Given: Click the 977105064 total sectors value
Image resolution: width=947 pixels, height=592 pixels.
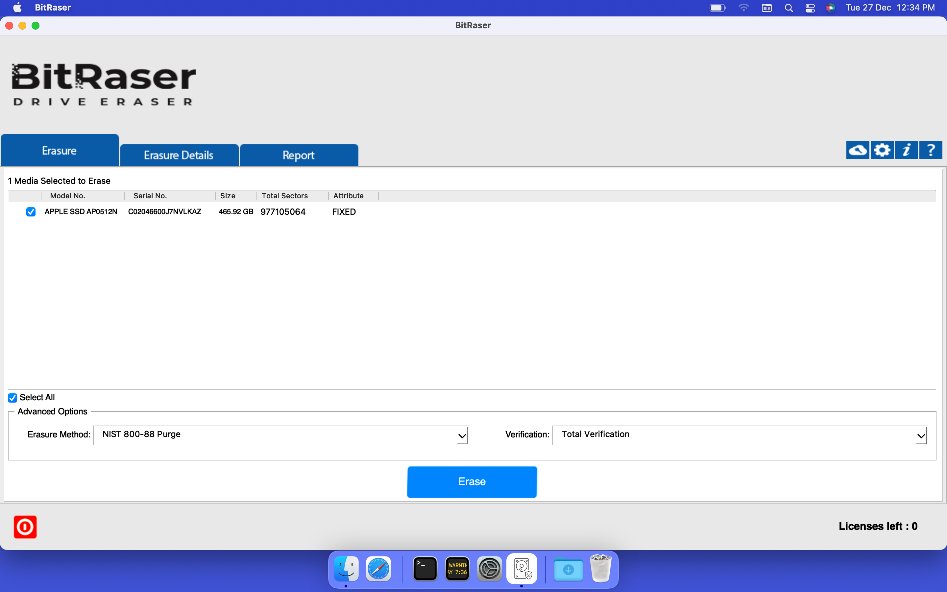Looking at the screenshot, I should [x=283, y=212].
